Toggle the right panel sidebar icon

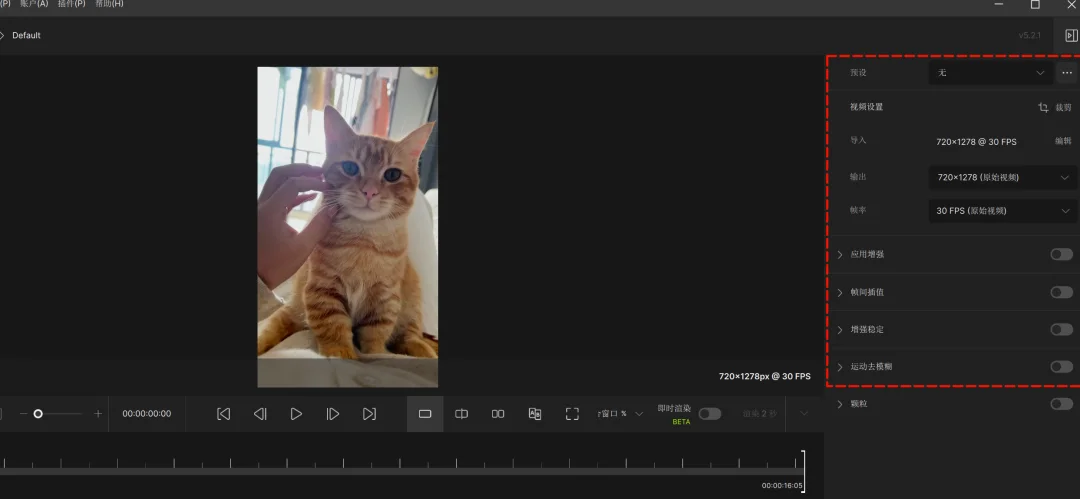click(x=1071, y=35)
